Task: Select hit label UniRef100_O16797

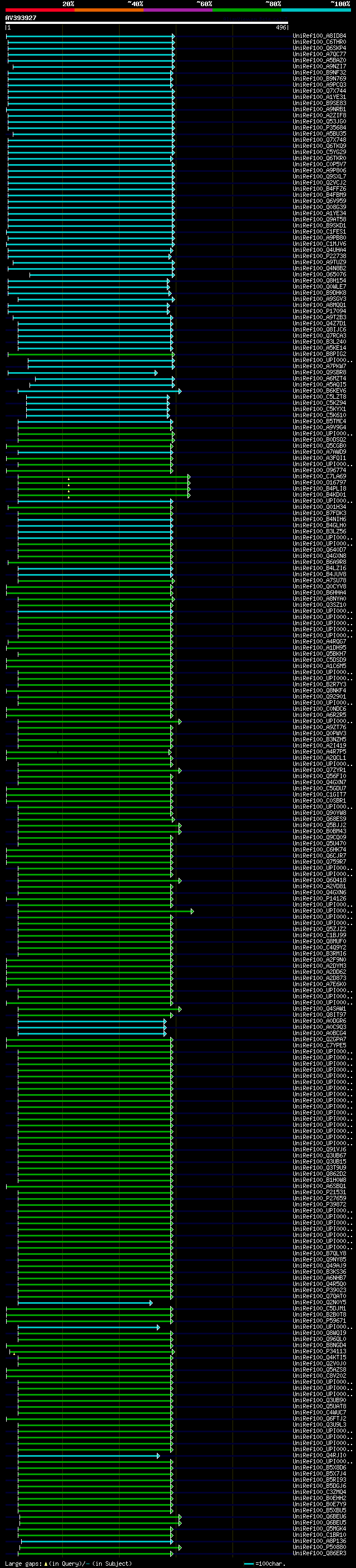Action: click(319, 482)
